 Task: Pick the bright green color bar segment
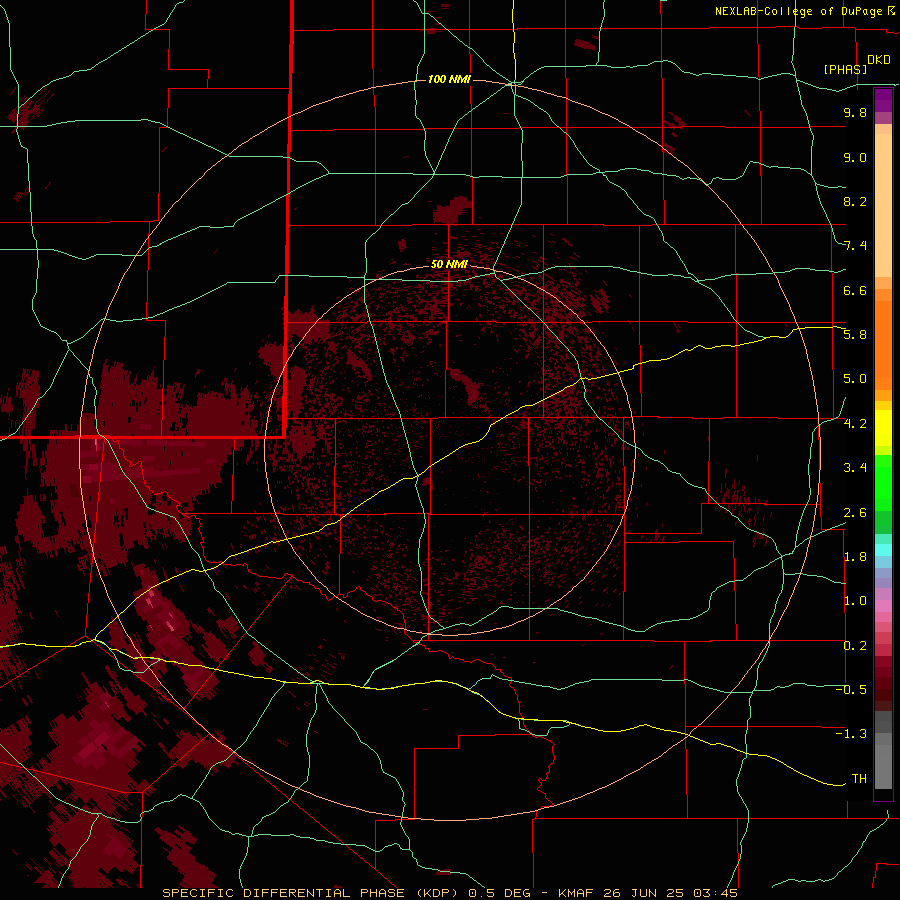pyautogui.click(x=883, y=482)
